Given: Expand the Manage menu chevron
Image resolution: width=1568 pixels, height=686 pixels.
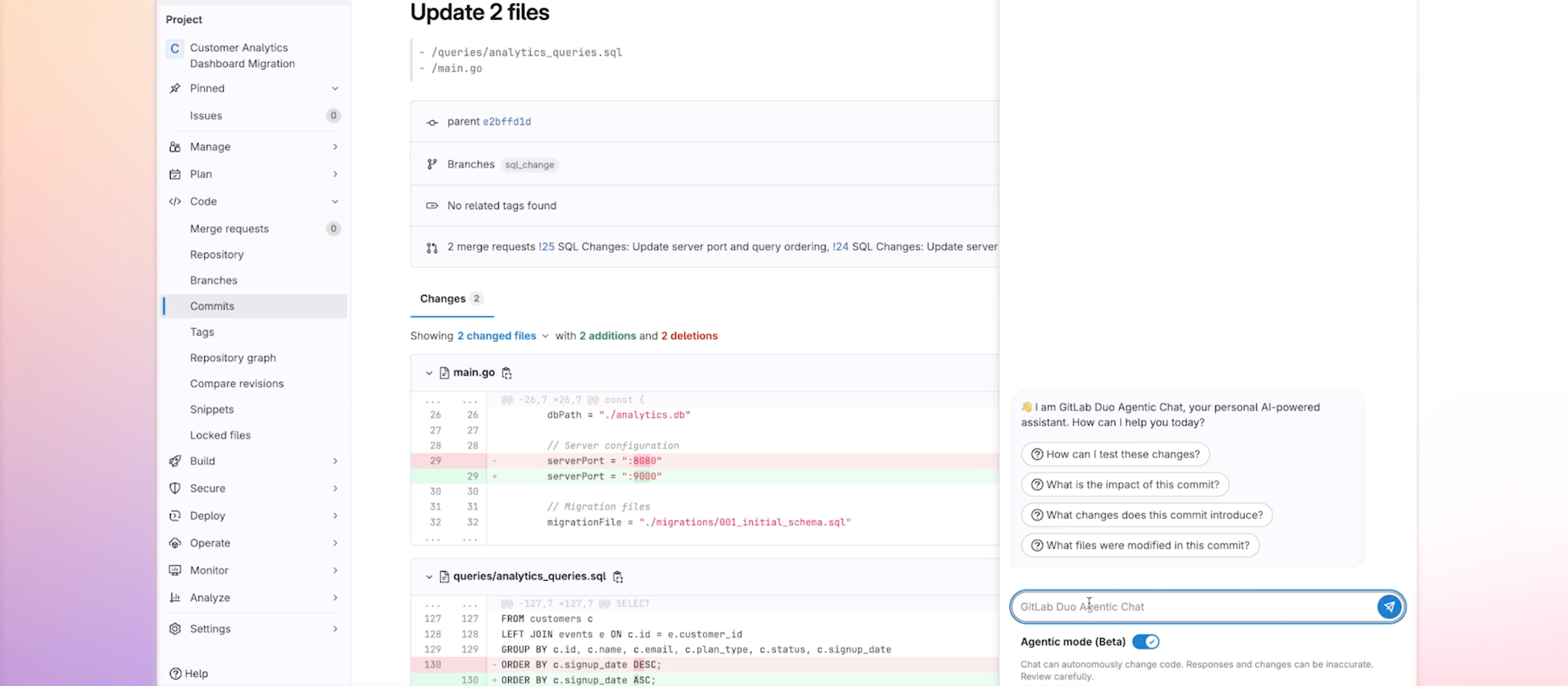Looking at the screenshot, I should pos(335,147).
